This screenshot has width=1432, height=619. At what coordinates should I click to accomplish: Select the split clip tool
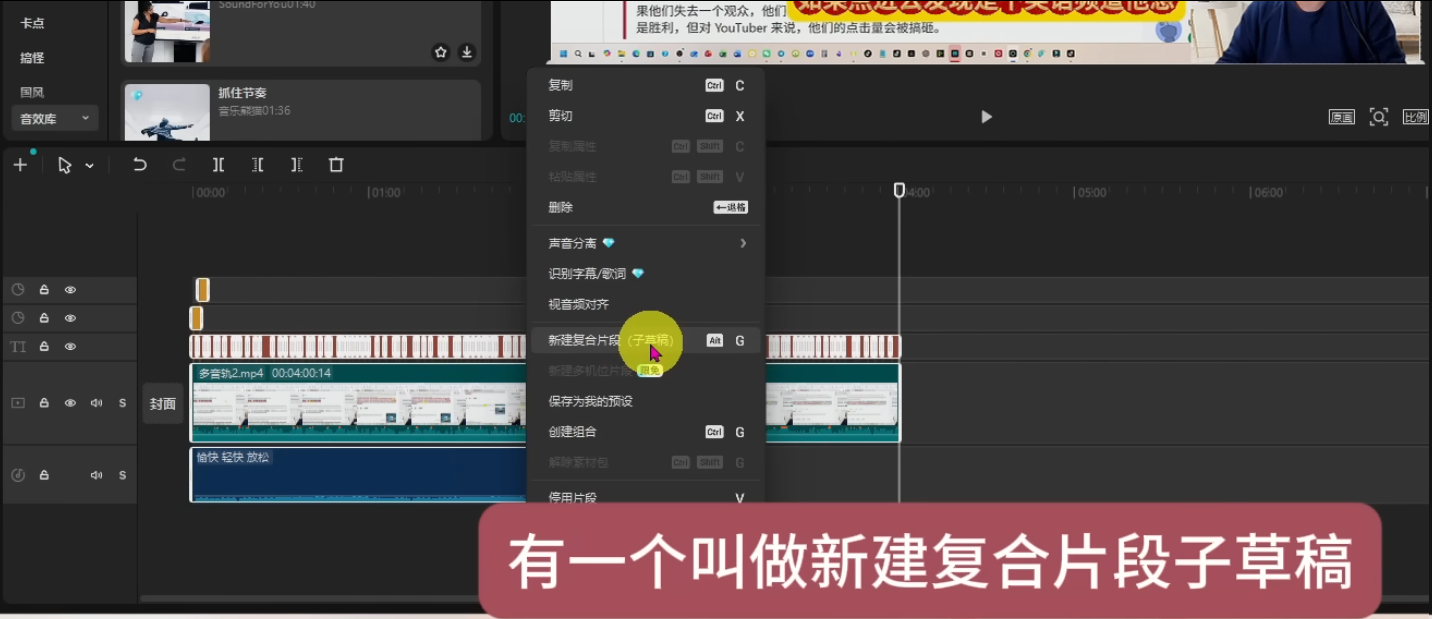(x=218, y=165)
